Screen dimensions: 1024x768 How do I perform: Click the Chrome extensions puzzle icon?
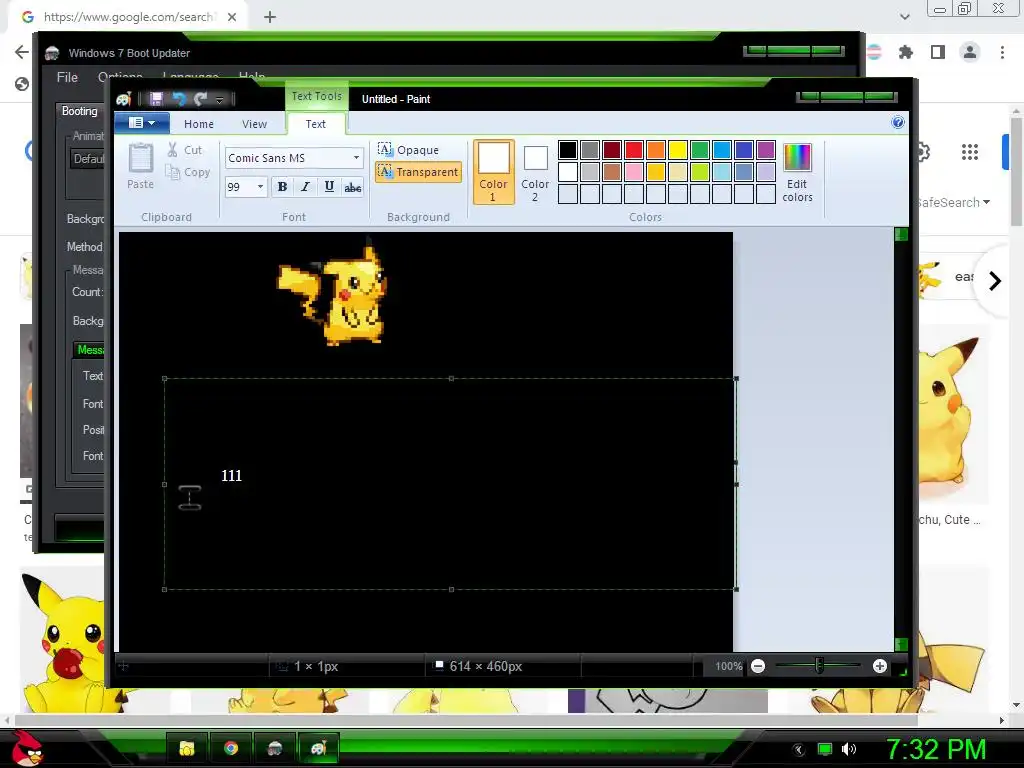pyautogui.click(x=906, y=52)
